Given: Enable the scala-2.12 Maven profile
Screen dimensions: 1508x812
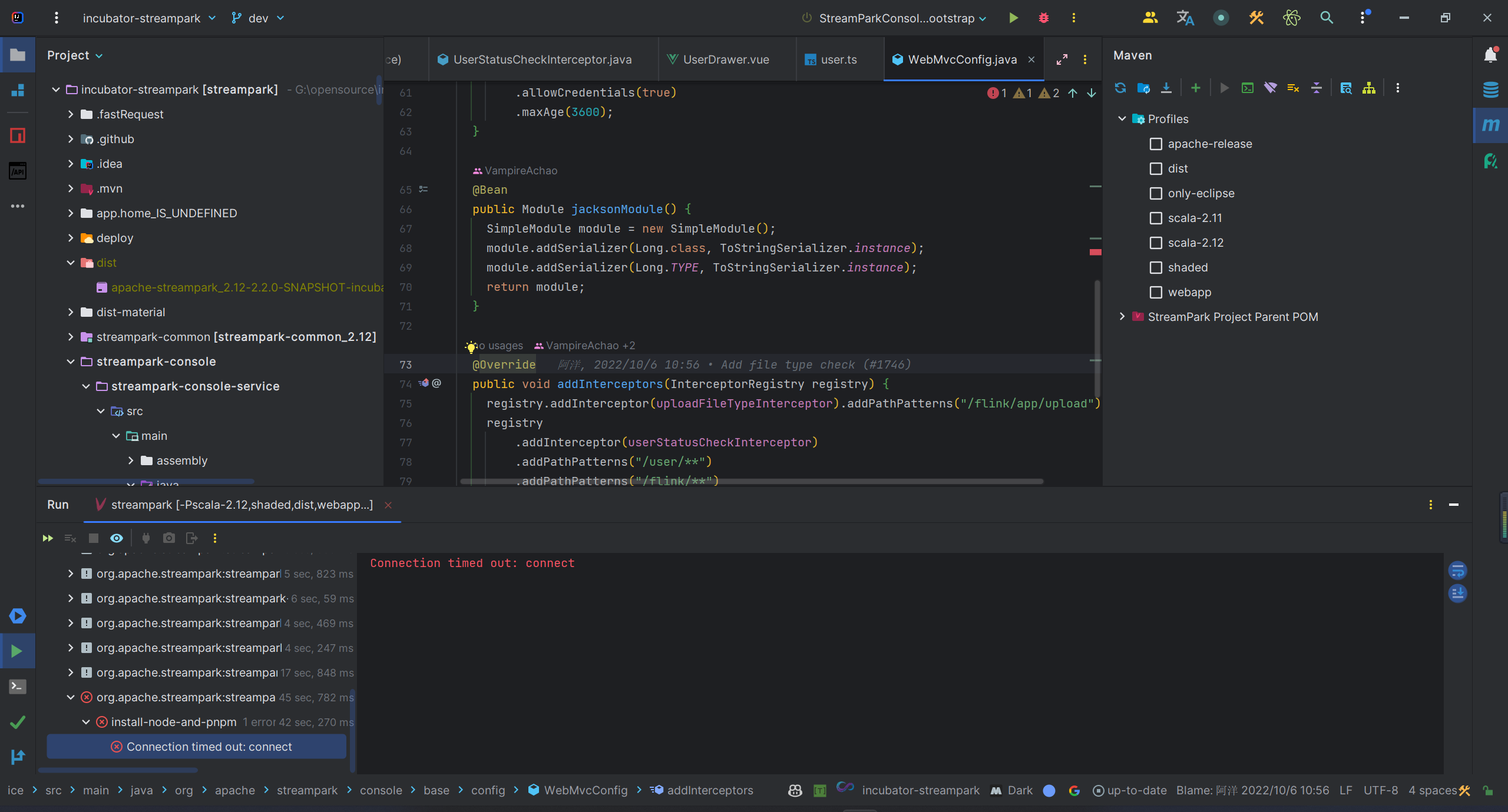Looking at the screenshot, I should click(x=1156, y=243).
